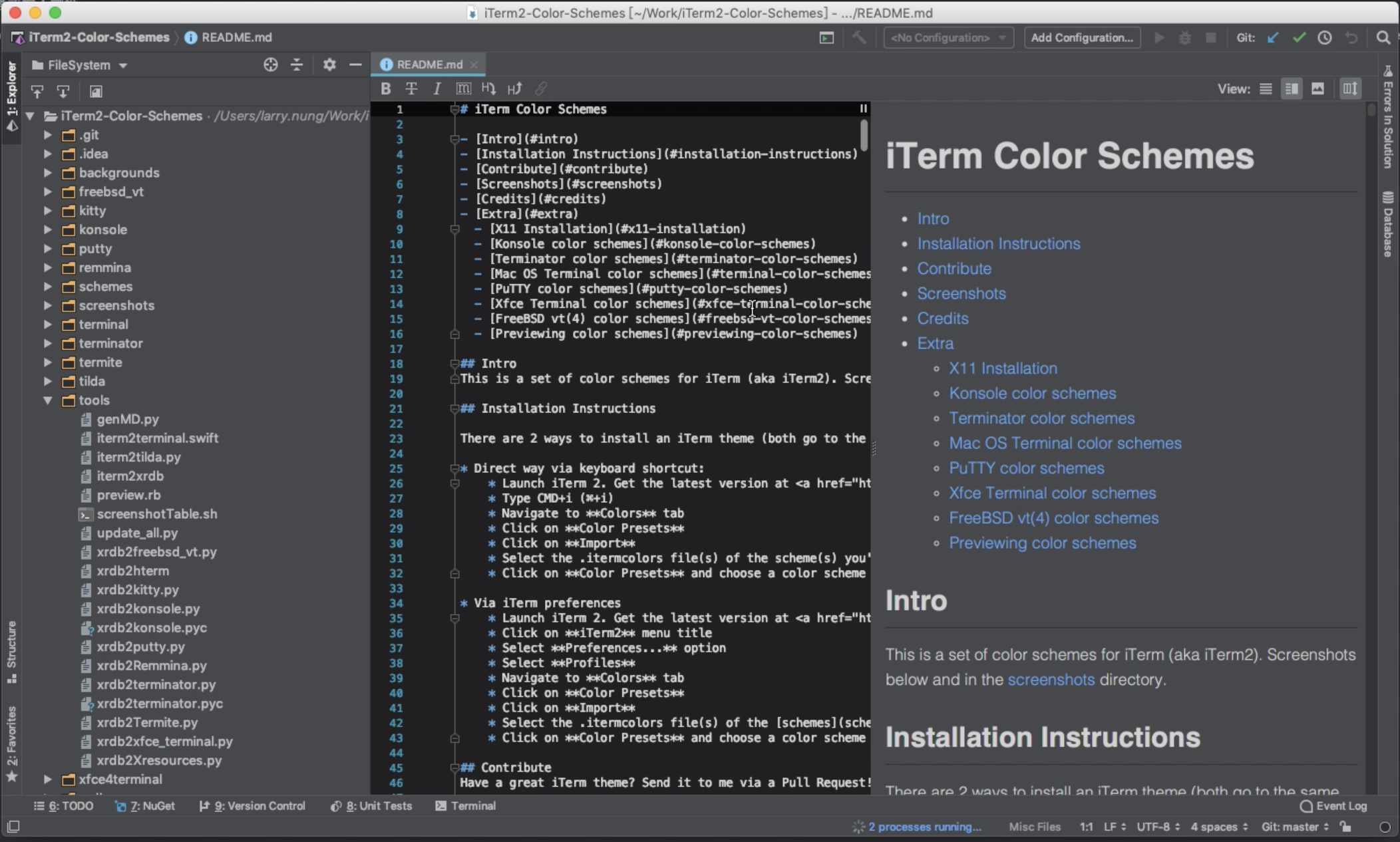Fold the heading on line 1

tap(454, 109)
